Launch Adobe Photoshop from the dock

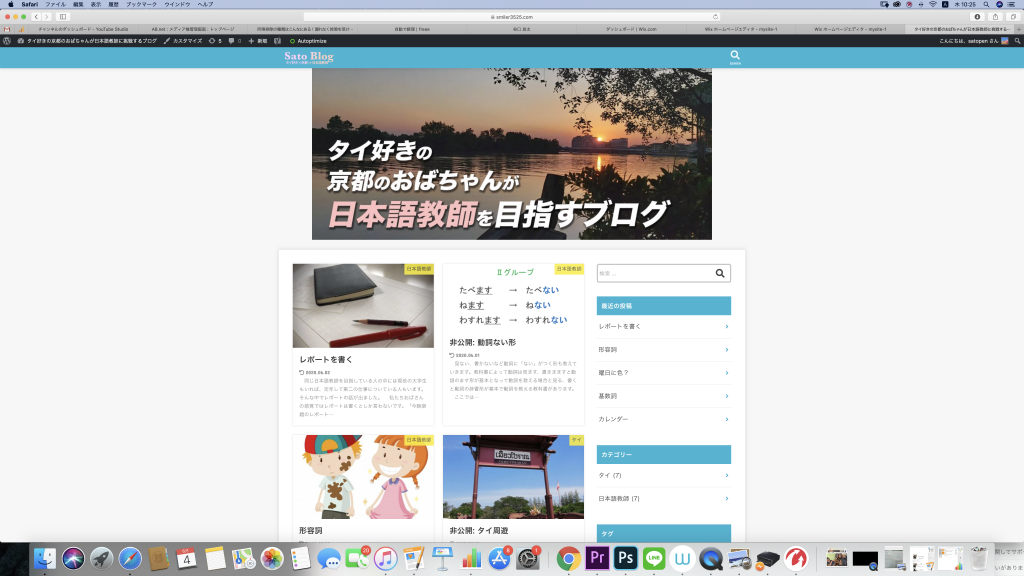click(x=627, y=558)
